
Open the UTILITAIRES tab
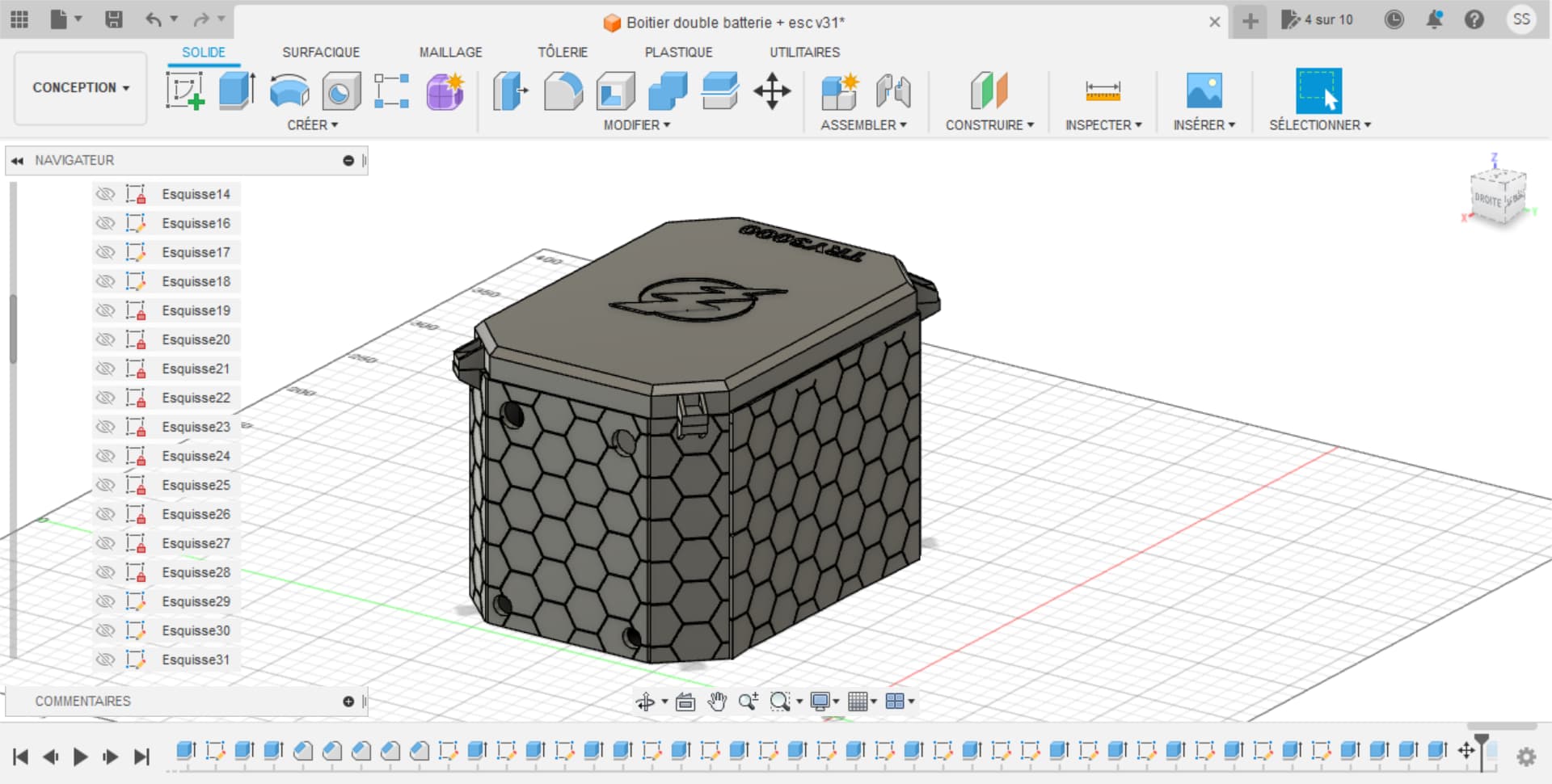tap(804, 52)
